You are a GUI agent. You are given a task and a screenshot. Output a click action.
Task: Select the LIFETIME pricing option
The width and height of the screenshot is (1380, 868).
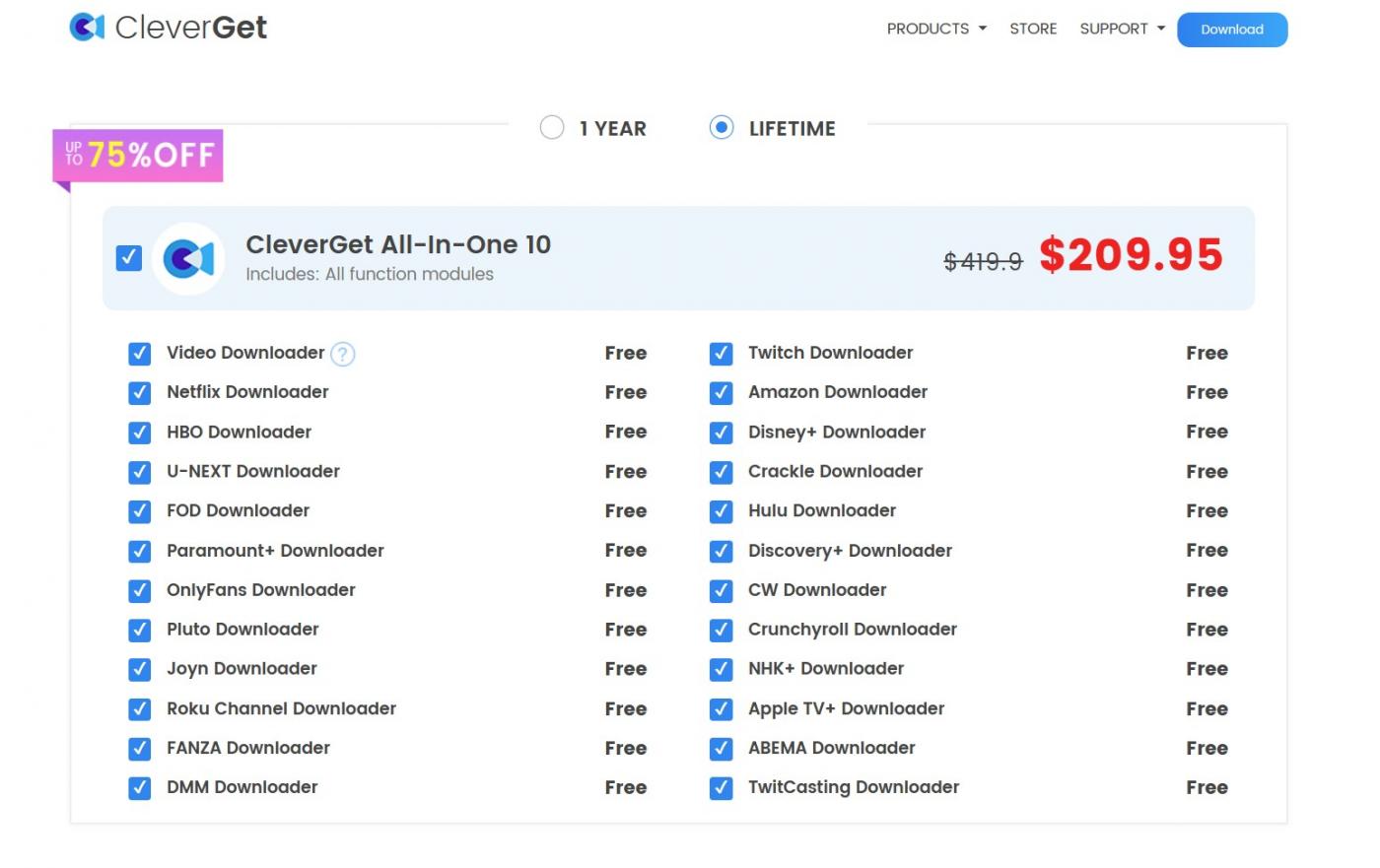click(x=723, y=127)
